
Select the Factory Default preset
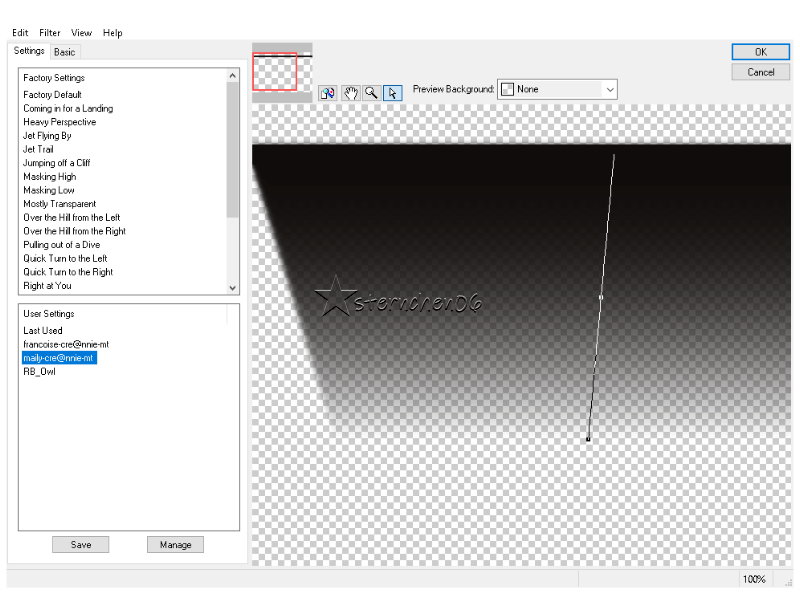(53, 94)
